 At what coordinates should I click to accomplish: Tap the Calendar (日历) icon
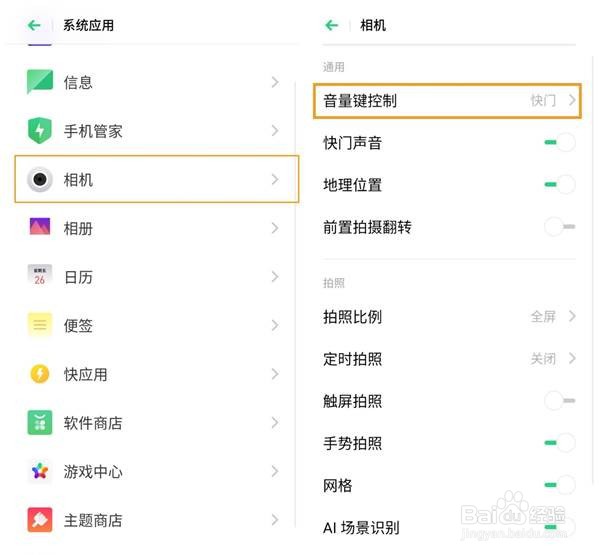tap(40, 277)
